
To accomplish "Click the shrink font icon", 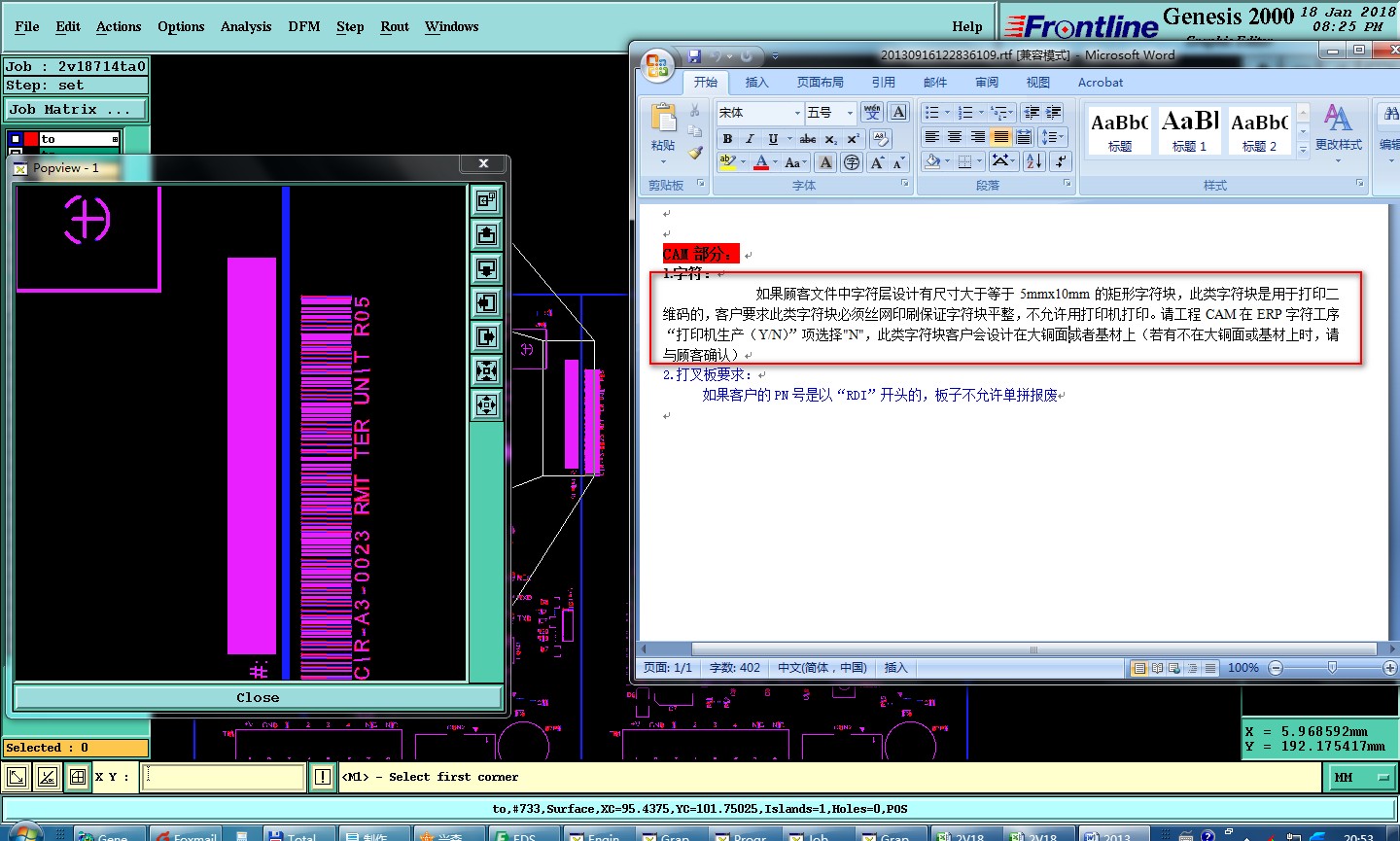I will click(x=898, y=162).
